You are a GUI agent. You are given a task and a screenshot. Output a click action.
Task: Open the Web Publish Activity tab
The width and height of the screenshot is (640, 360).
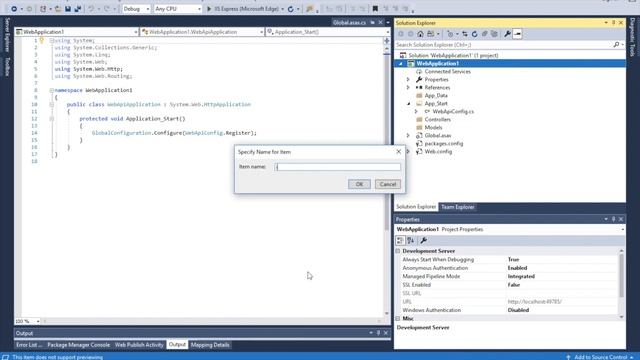(139, 345)
